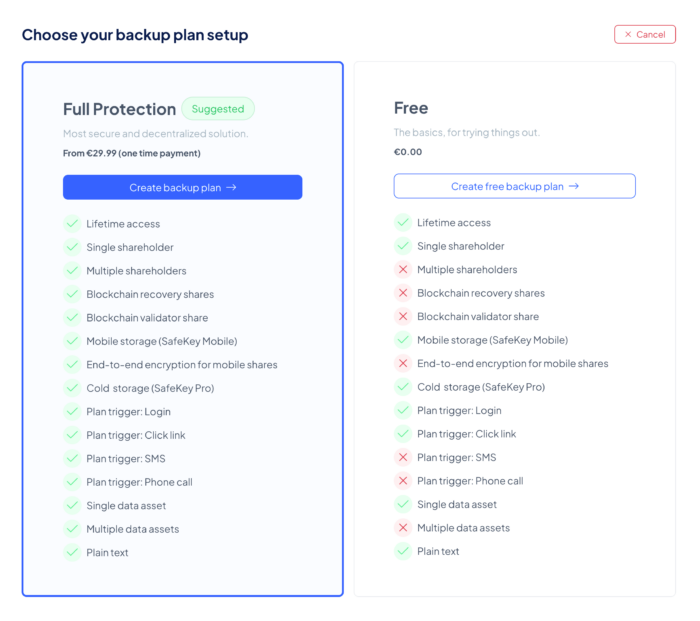Click red cross beside Free End-to-end encryption
This screenshot has height=621, width=700.
(403, 364)
